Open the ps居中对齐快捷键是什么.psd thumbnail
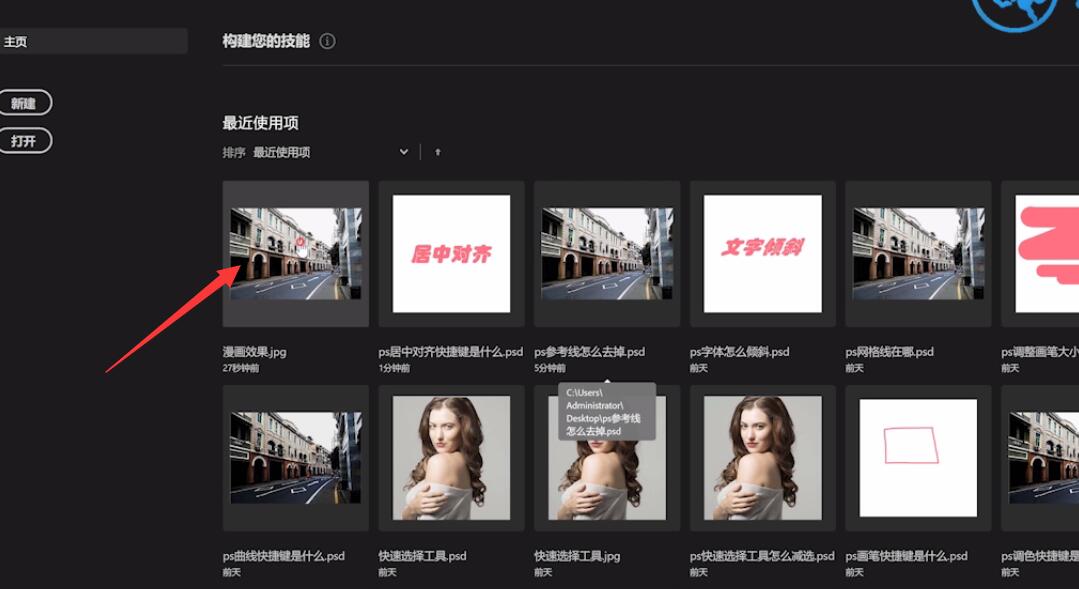The height and width of the screenshot is (589, 1079). click(x=451, y=254)
